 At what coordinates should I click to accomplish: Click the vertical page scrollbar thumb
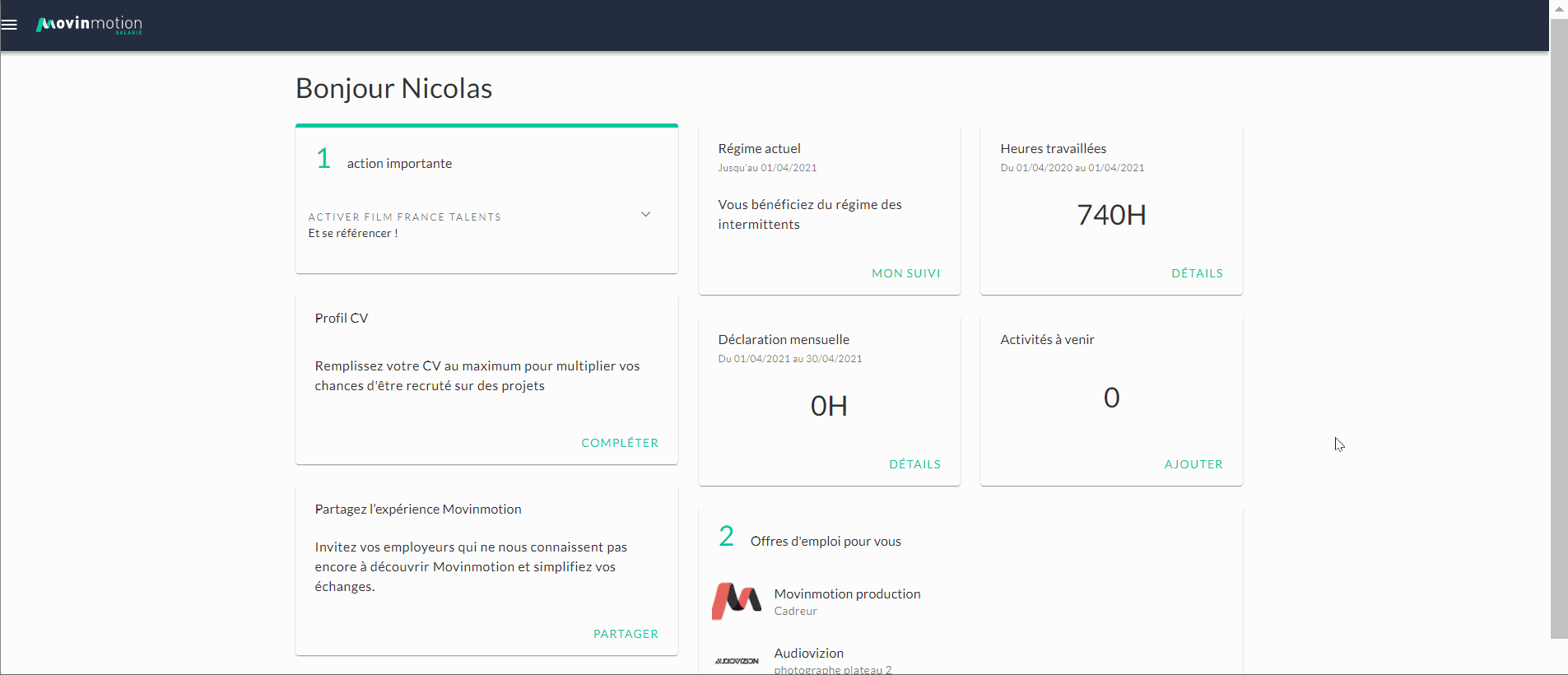point(1559,328)
